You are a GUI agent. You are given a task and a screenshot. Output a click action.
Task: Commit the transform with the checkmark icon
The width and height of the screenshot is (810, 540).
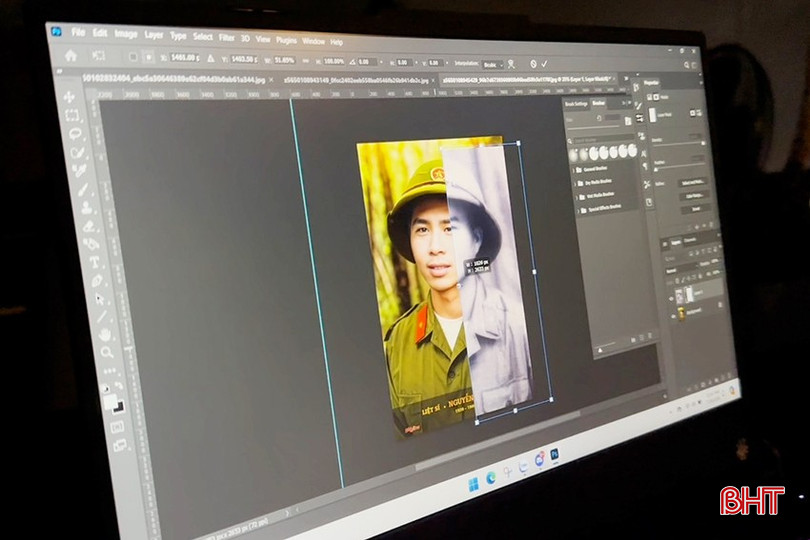pos(546,64)
